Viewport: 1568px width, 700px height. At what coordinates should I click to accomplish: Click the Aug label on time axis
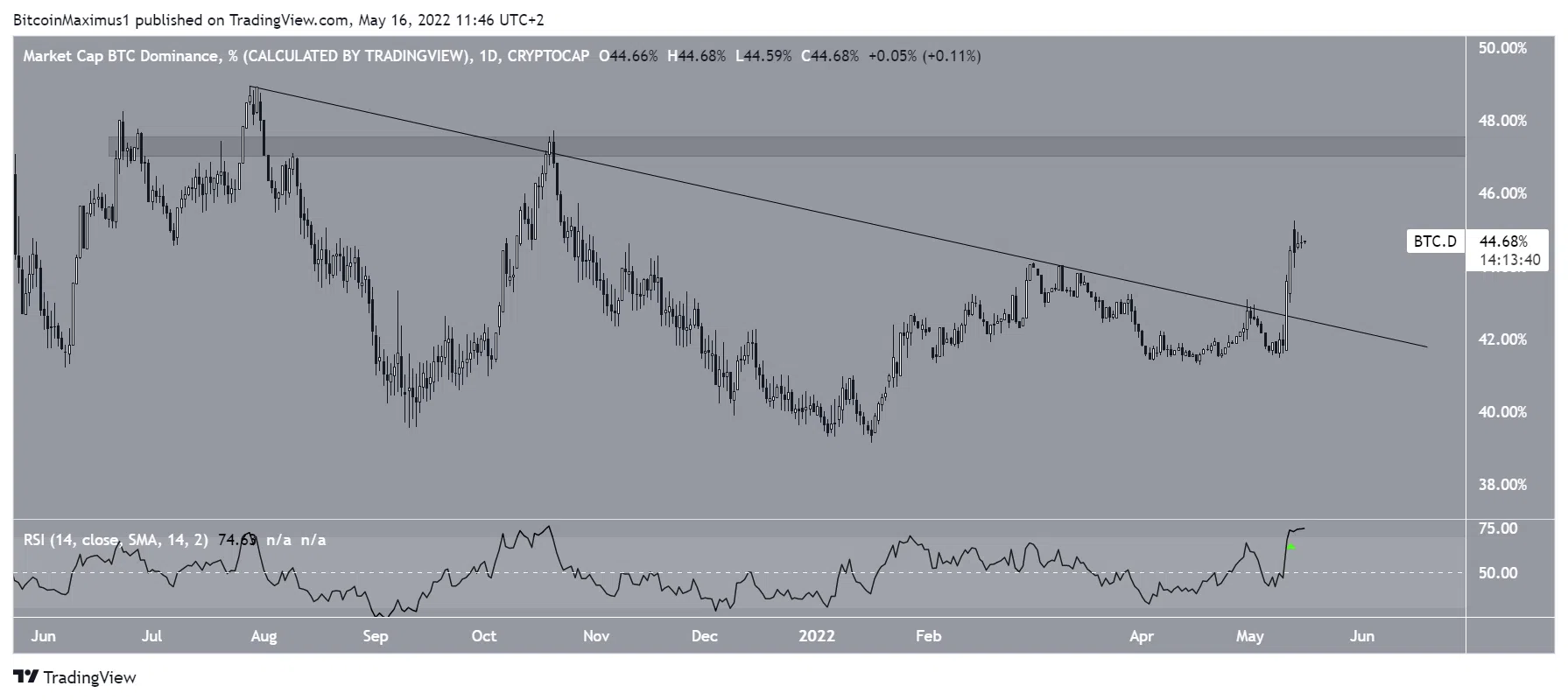coord(264,636)
